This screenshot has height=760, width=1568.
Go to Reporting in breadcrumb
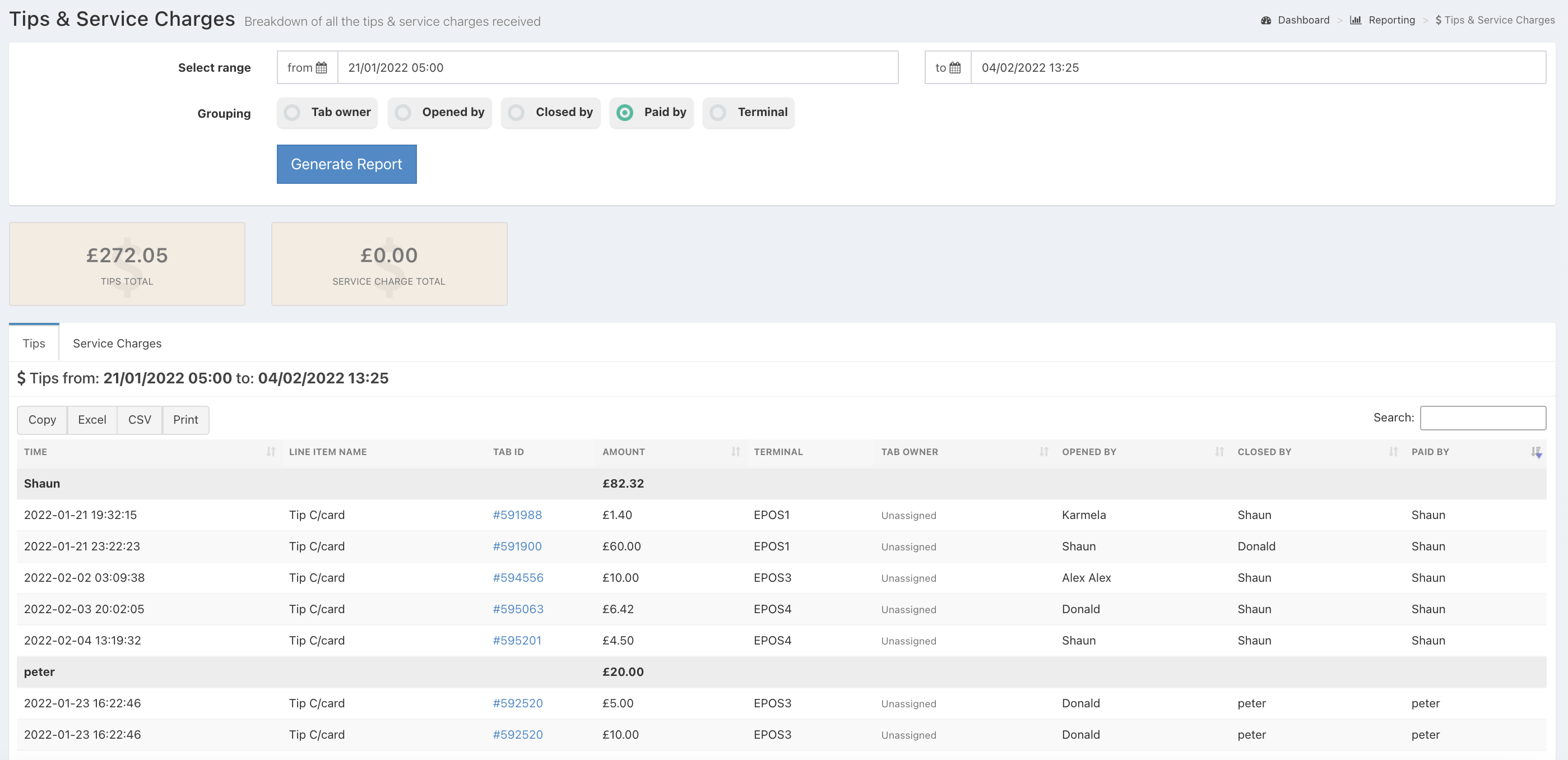[1391, 20]
